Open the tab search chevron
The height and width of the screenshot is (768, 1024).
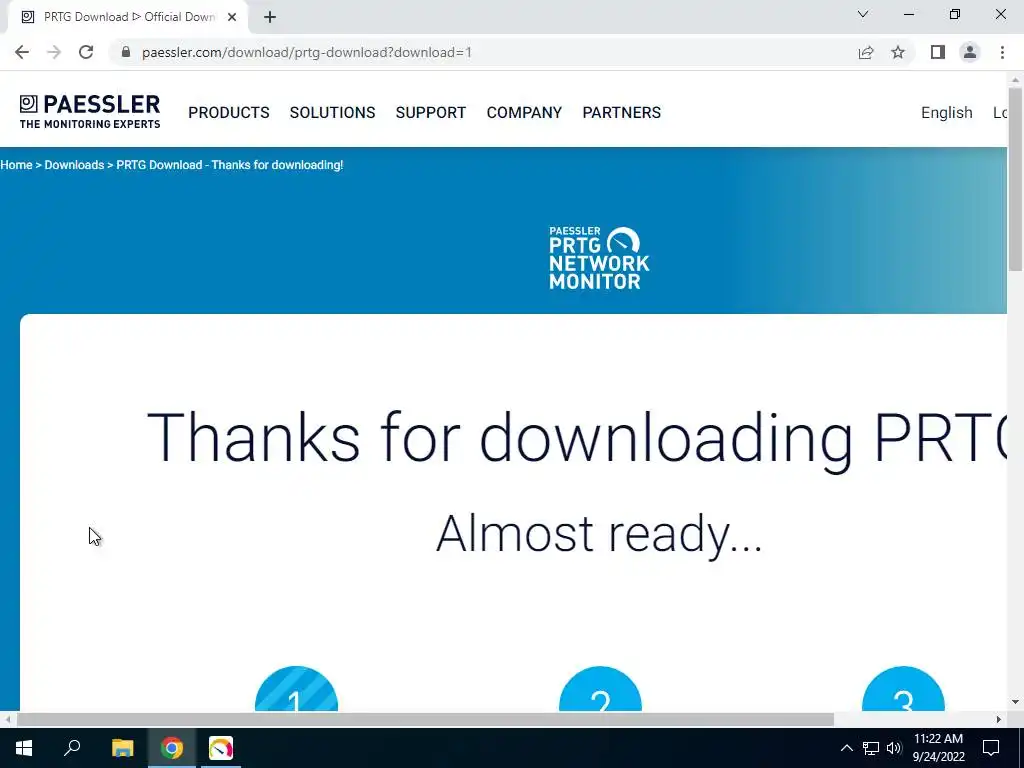[863, 14]
